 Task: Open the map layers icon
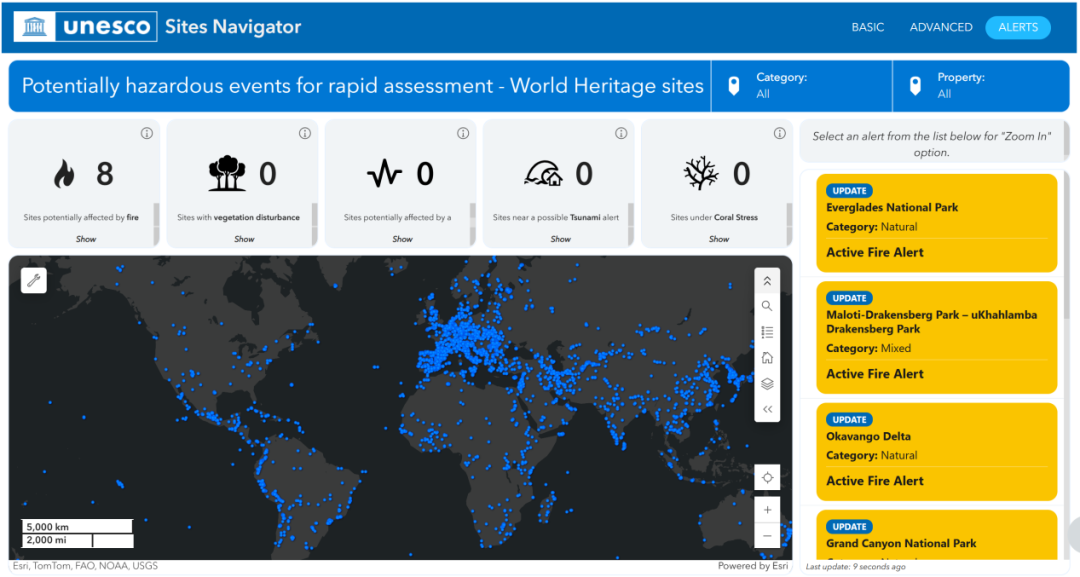(767, 384)
